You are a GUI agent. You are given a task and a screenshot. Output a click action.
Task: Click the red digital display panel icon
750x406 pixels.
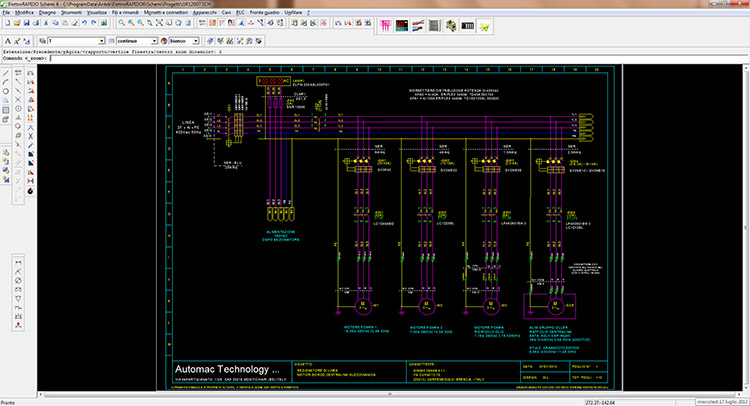click(x=402, y=26)
